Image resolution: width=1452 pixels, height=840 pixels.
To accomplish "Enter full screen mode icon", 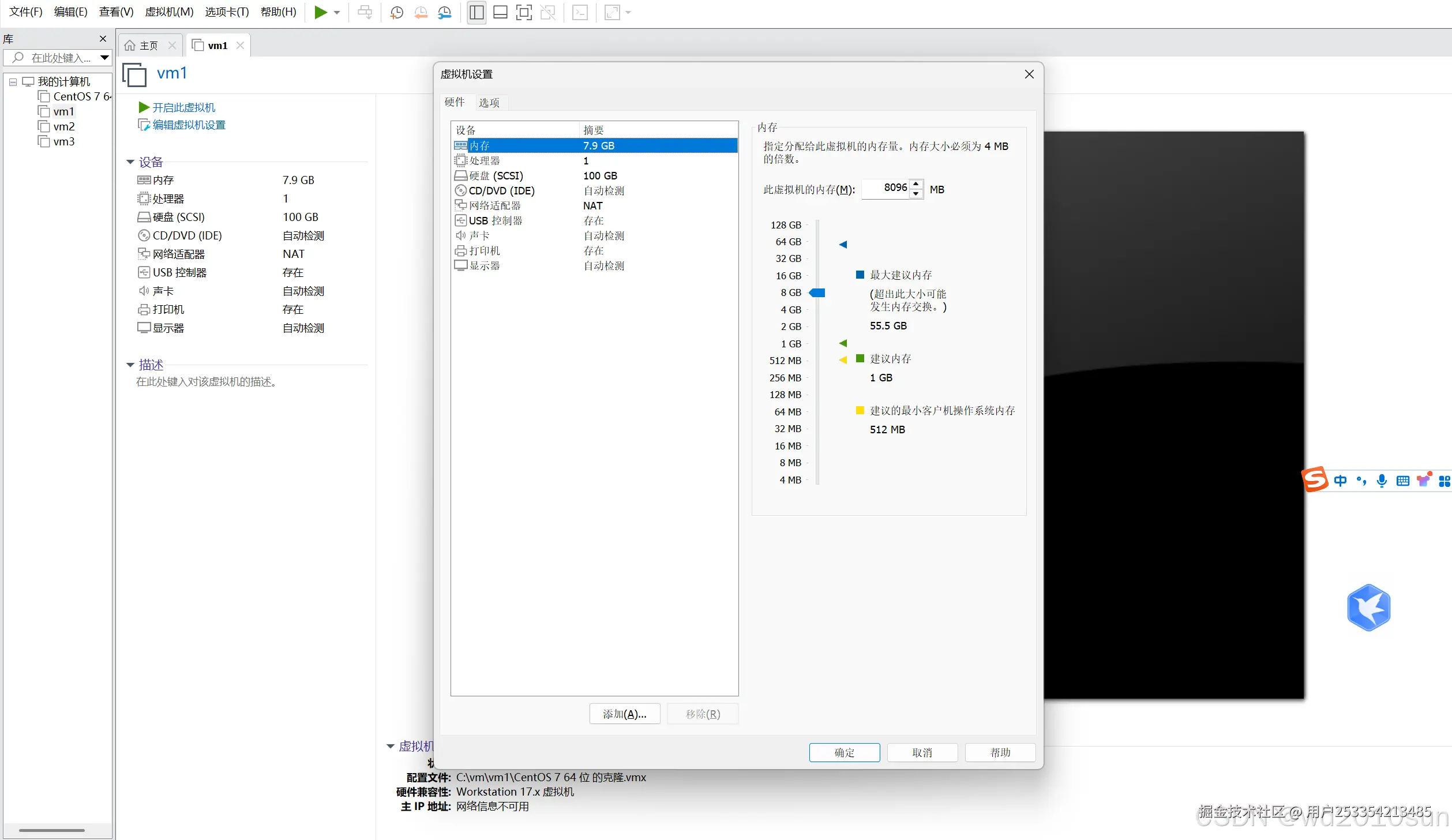I will pos(524,12).
